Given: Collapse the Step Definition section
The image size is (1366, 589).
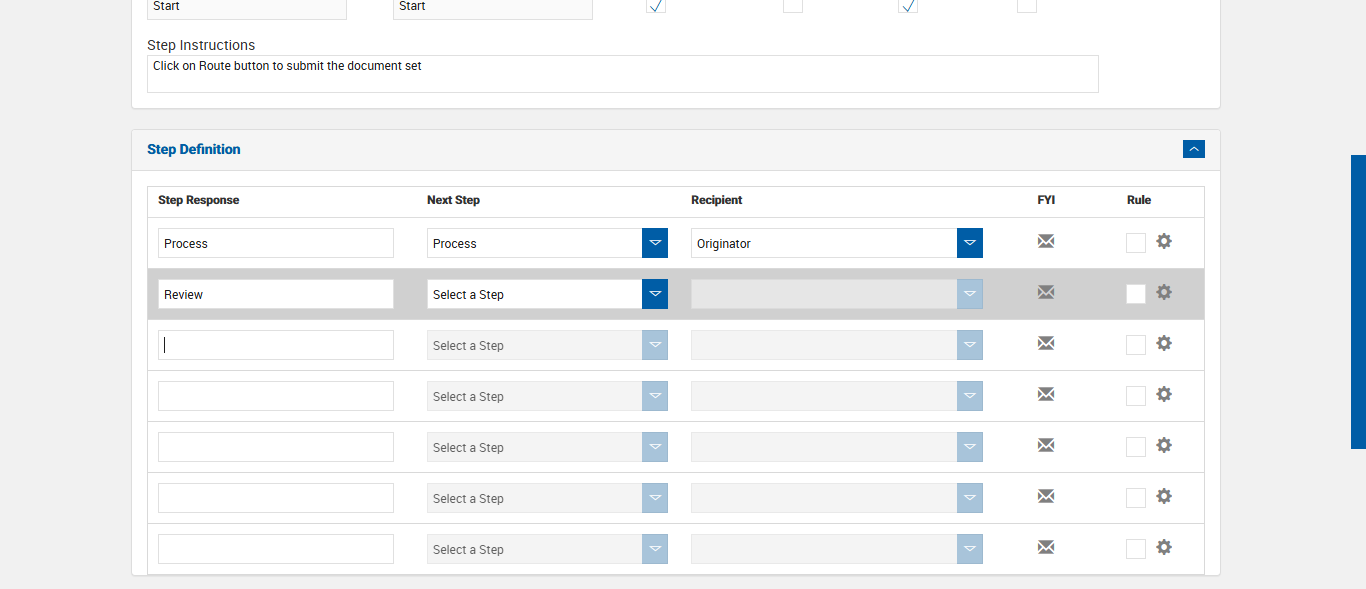Looking at the screenshot, I should point(1194,149).
